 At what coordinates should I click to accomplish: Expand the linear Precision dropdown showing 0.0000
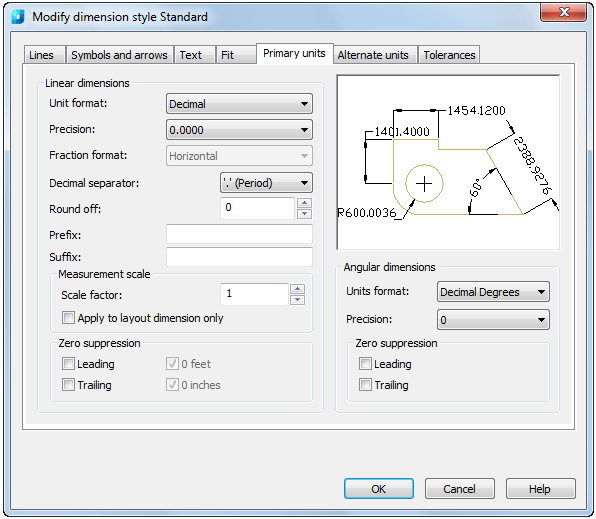pos(239,130)
